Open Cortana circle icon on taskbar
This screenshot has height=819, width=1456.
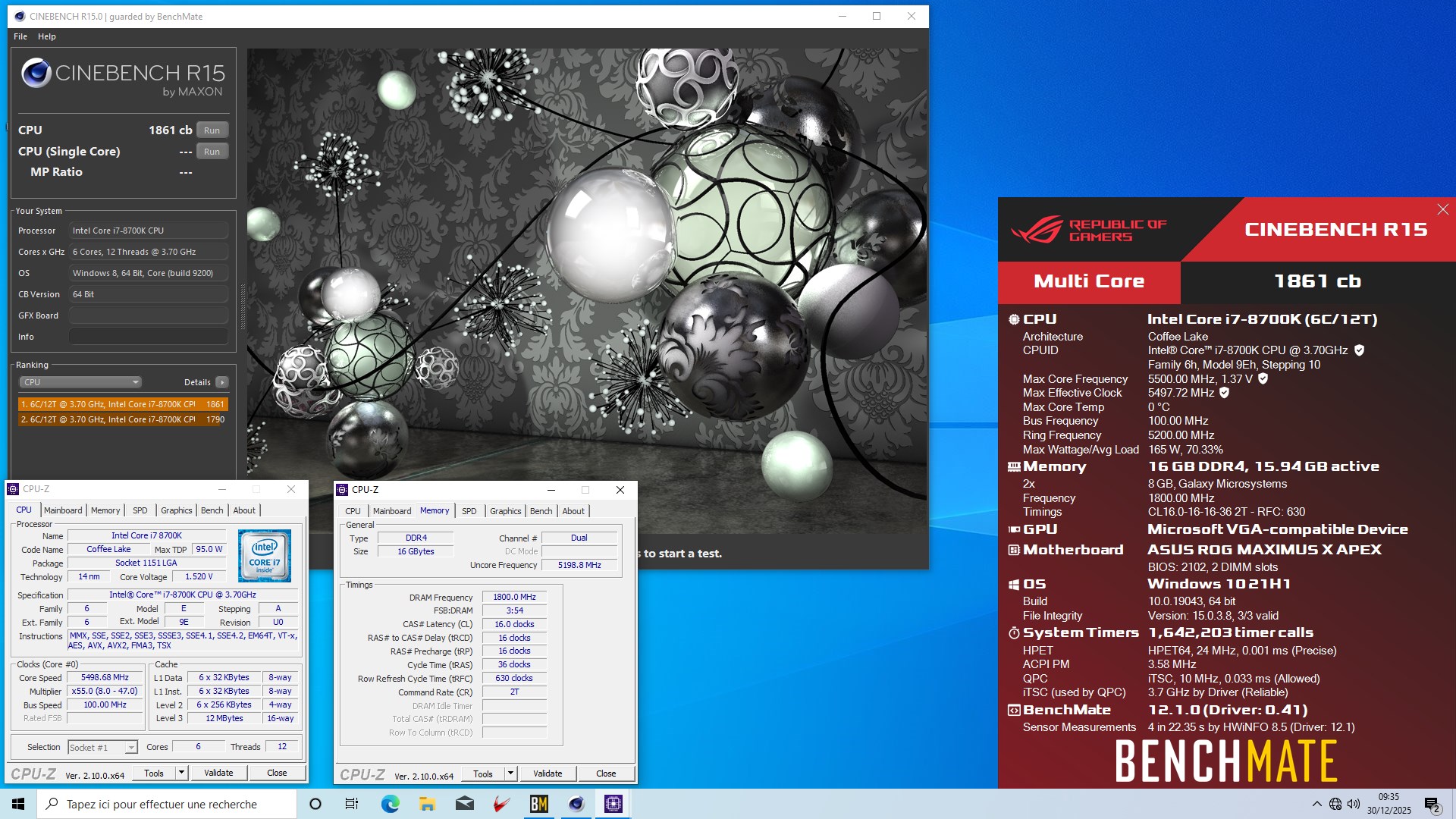[x=315, y=804]
